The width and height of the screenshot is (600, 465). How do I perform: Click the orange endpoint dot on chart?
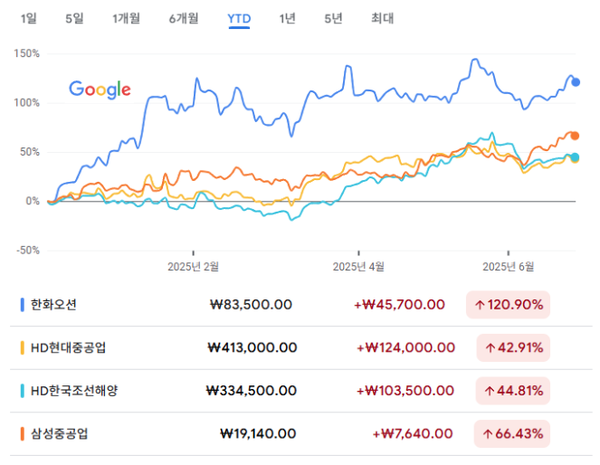coord(574,135)
